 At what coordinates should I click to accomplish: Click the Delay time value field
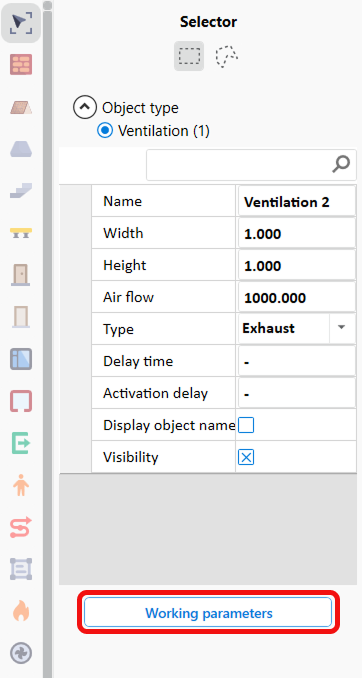pyautogui.click(x=297, y=361)
